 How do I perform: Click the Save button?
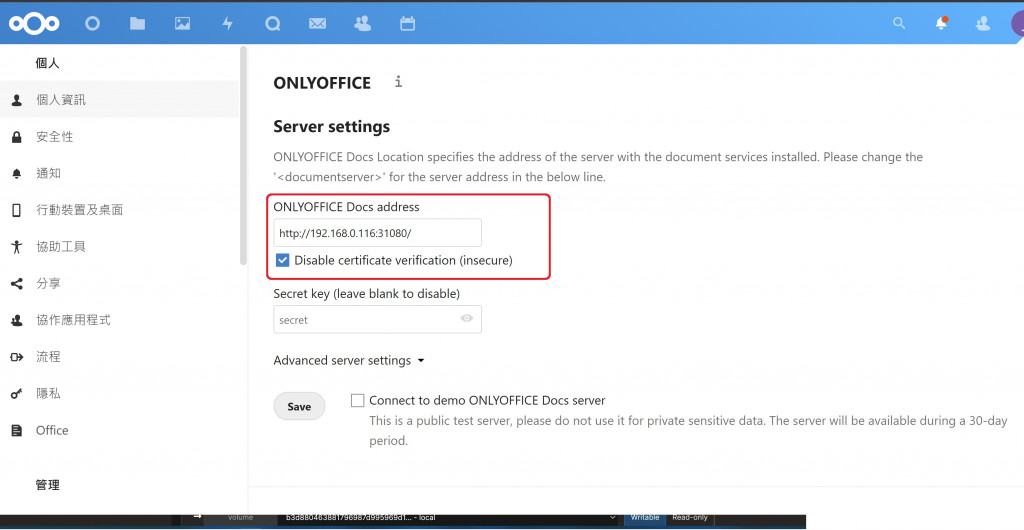click(298, 406)
